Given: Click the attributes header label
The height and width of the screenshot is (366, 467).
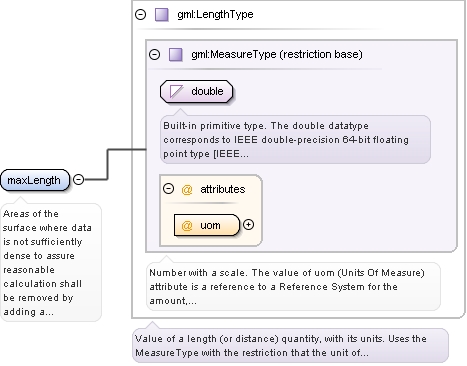Looking at the screenshot, I should [x=223, y=189].
